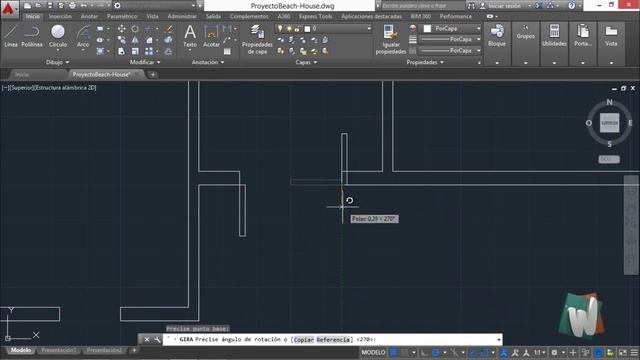Select the Línea drawing tool
The width and height of the screenshot is (640, 360).
(11, 36)
